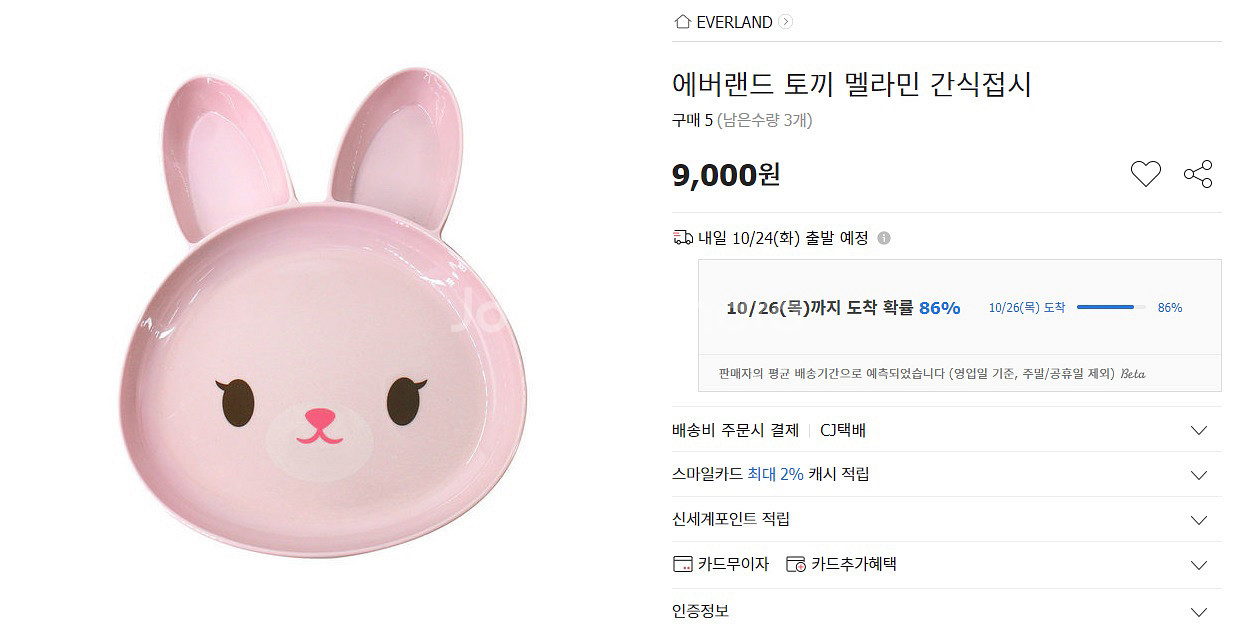Screen dimensions: 1249x631
Task: Expand the 배송비 주문시 결제 section
Action: (1199, 430)
